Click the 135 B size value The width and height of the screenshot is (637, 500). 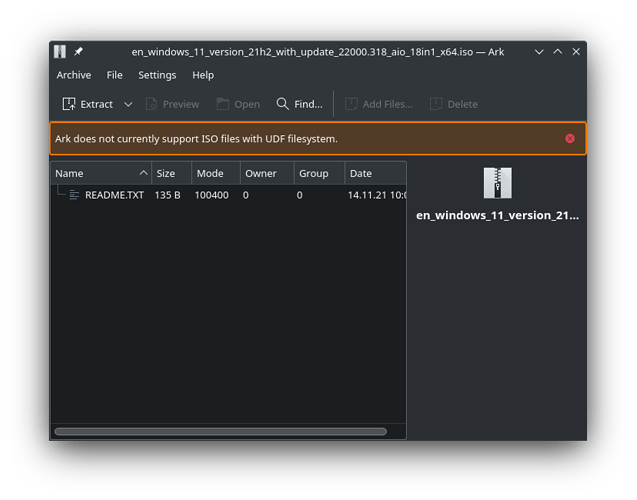[167, 195]
